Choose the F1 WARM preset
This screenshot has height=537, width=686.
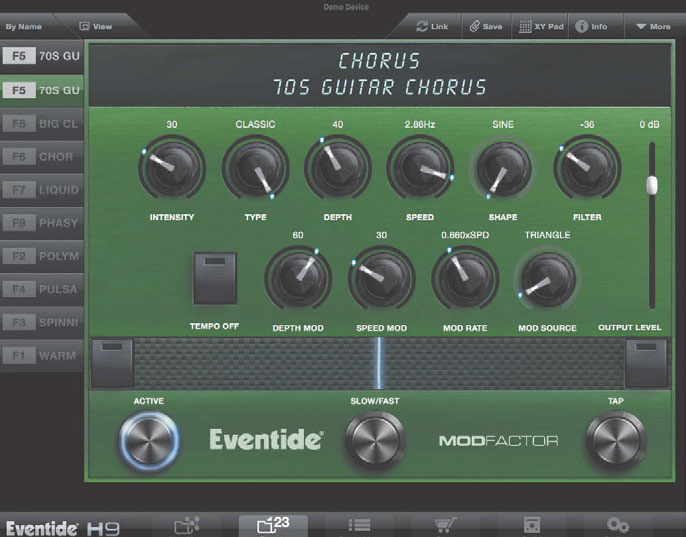click(42, 356)
